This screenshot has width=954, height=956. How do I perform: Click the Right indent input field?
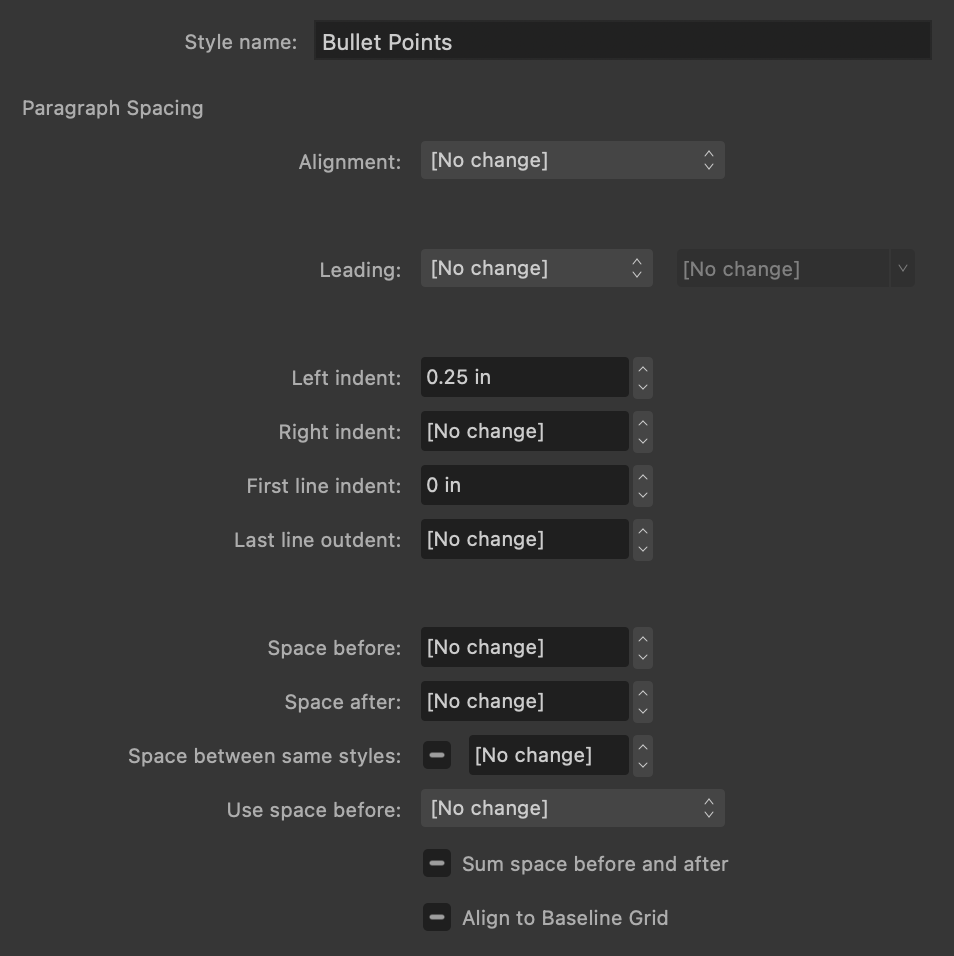coord(524,431)
